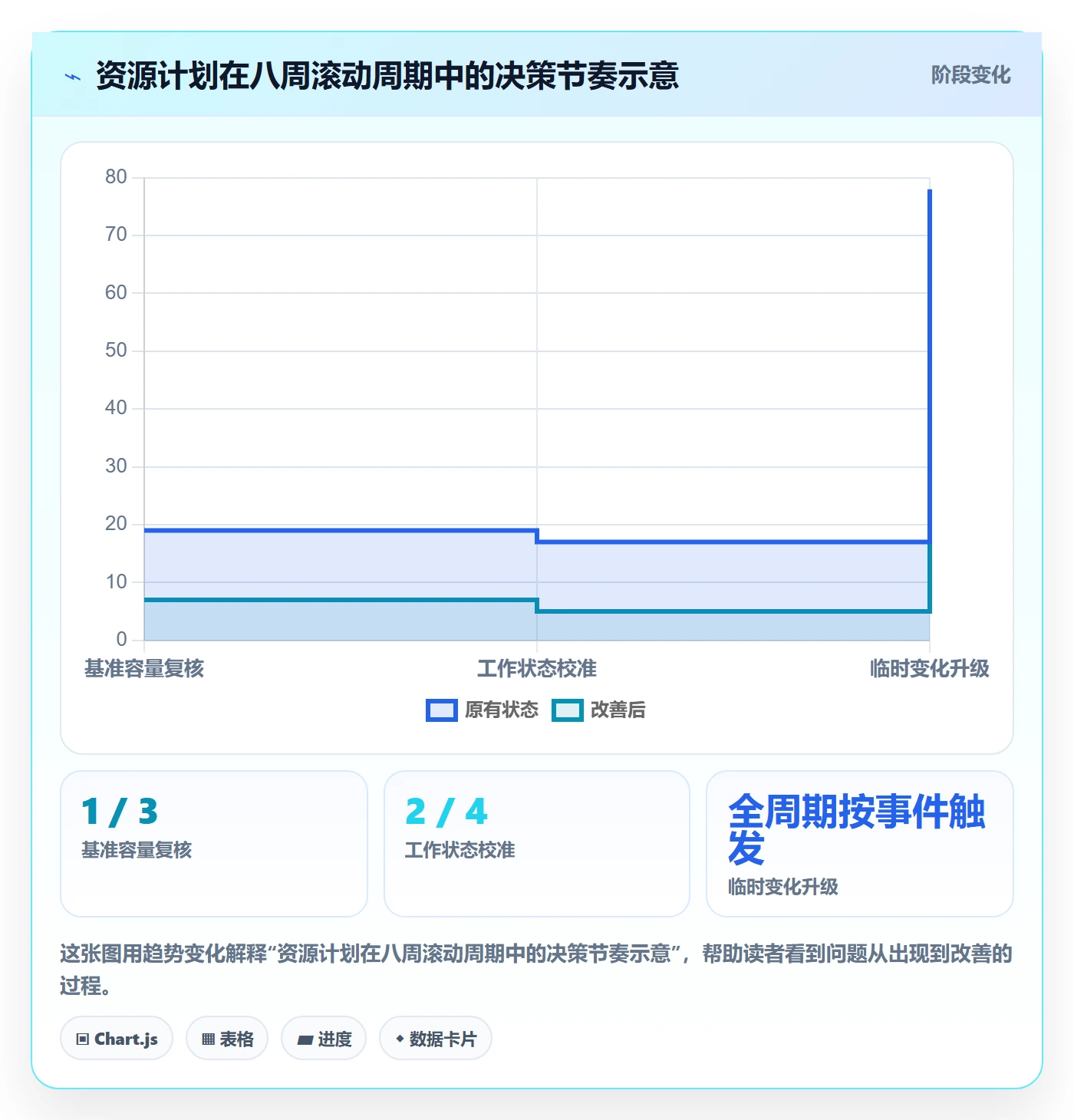This screenshot has height=1120, width=1074.
Task: Click the Chart.js chip square icon
Action: click(83, 1039)
